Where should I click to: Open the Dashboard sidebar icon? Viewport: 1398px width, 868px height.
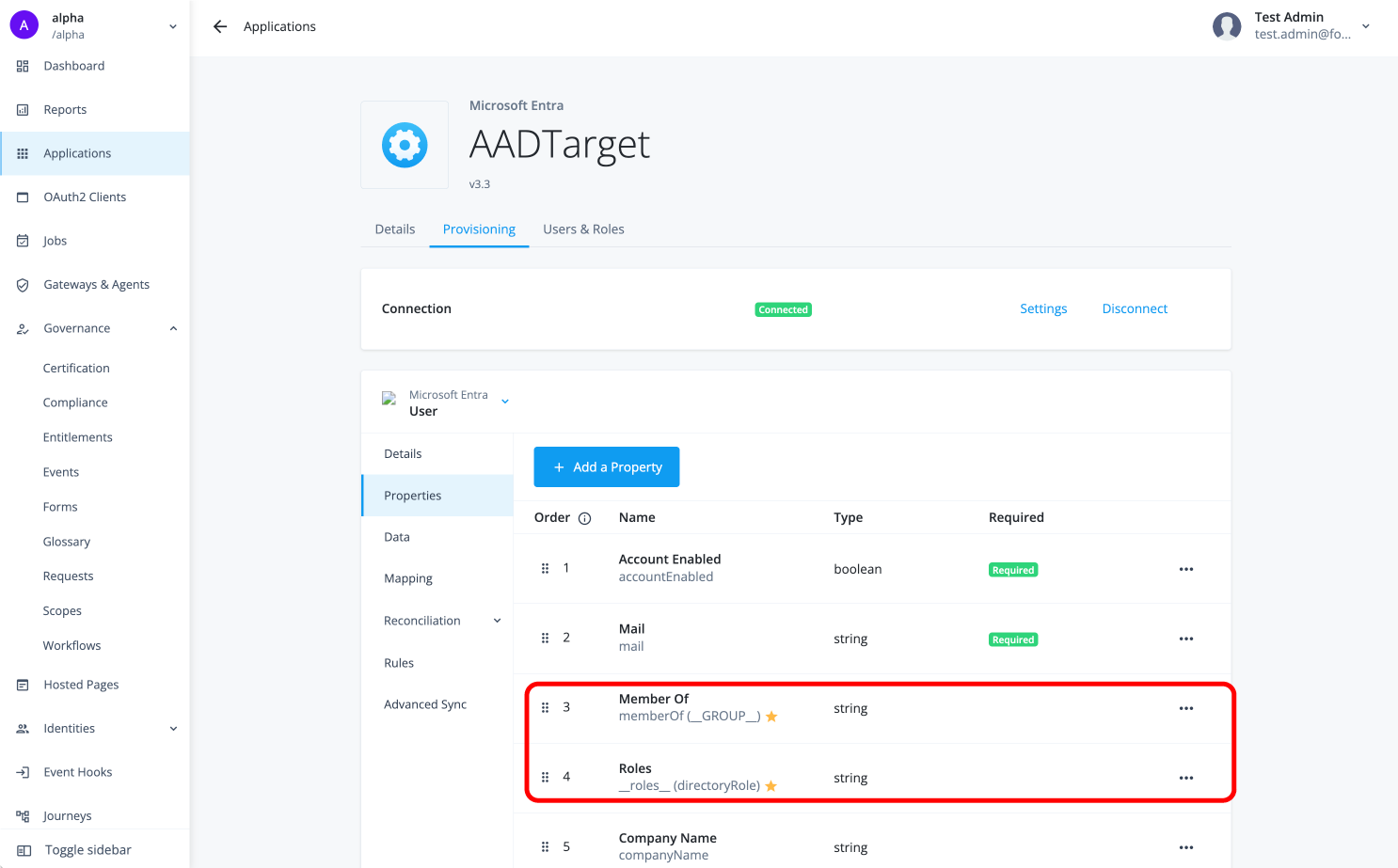22,66
